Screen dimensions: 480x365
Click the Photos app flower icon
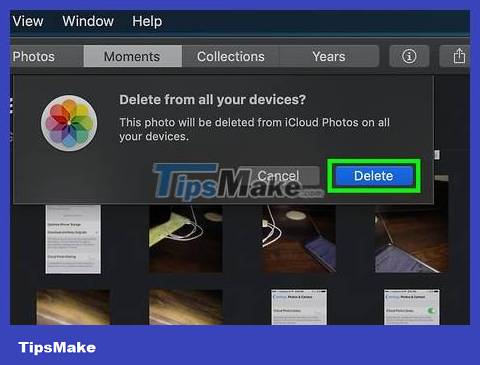coord(69,123)
